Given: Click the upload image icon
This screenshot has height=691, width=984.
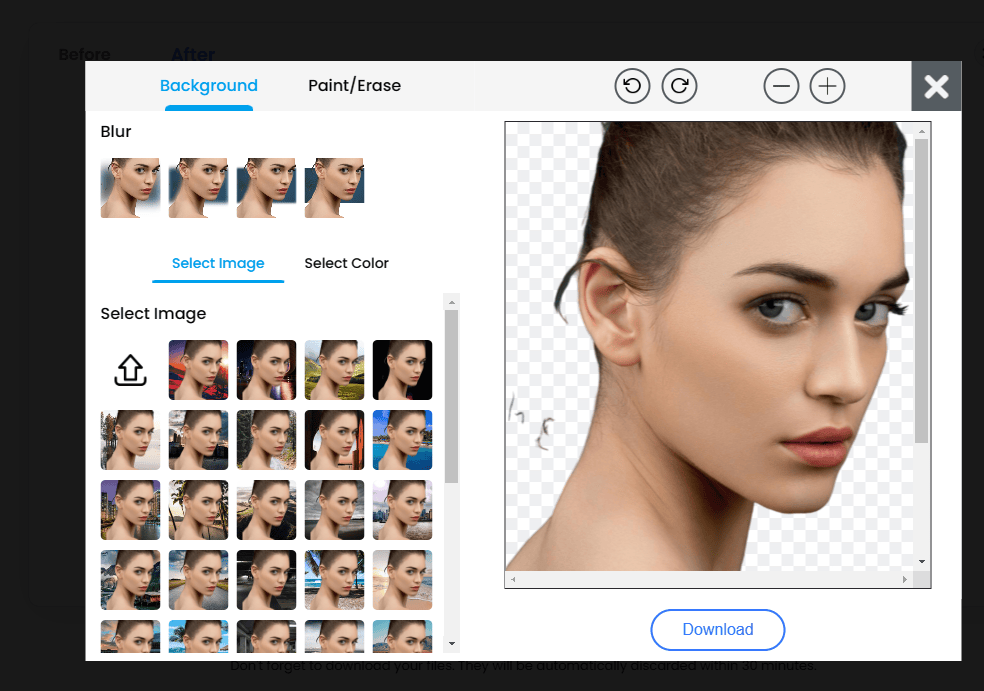Looking at the screenshot, I should pyautogui.click(x=130, y=370).
